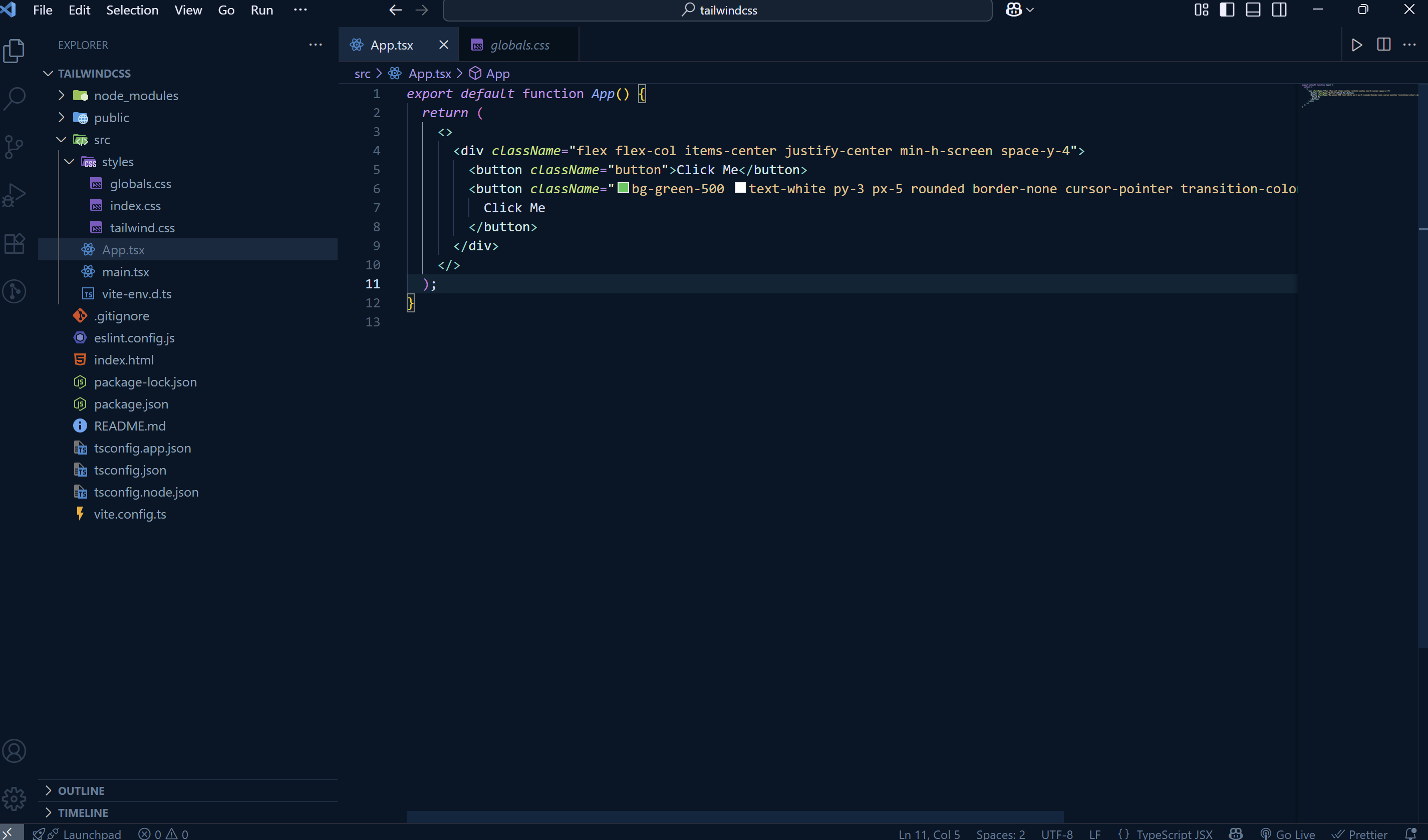1428x840 pixels.
Task: Open editor More Actions ellipsis
Action: tap(1409, 45)
